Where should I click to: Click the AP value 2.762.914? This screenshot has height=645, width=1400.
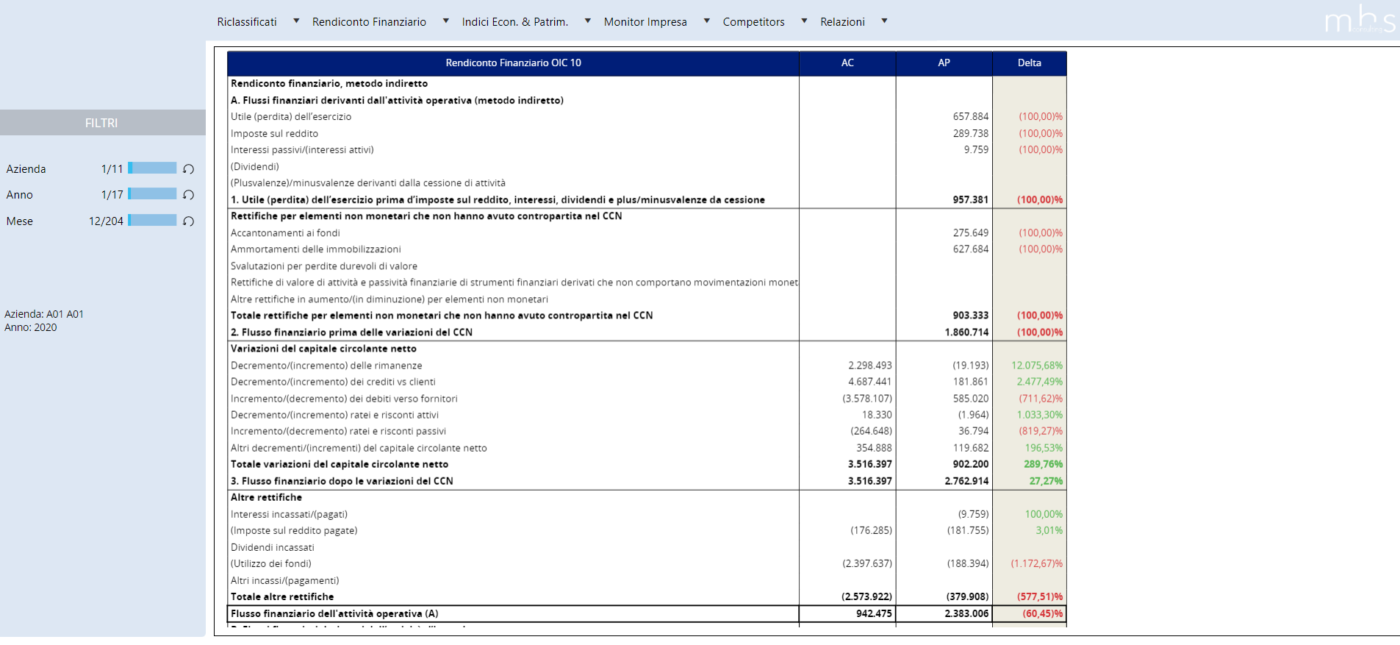point(966,481)
